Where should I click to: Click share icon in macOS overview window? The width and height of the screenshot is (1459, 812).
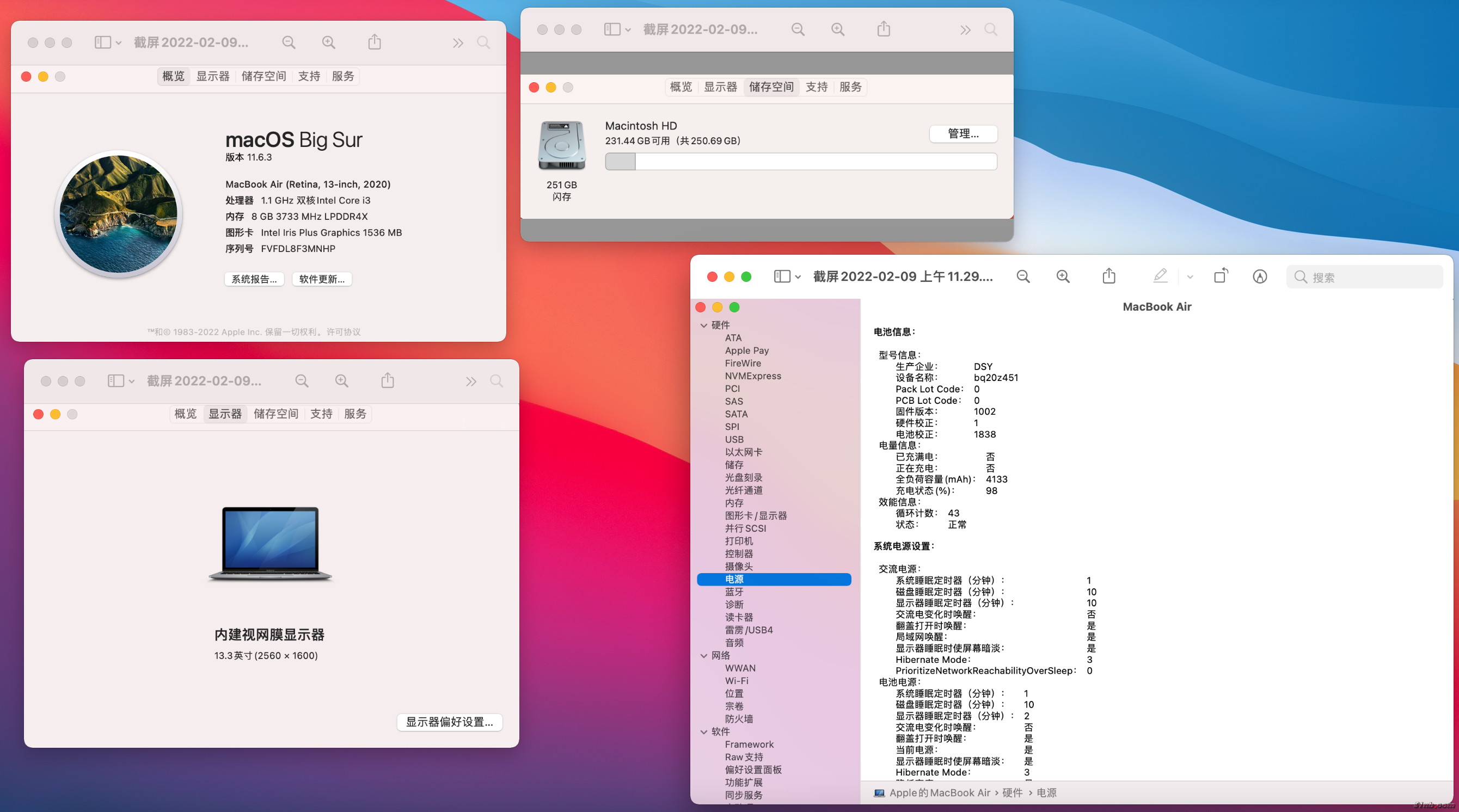point(375,42)
